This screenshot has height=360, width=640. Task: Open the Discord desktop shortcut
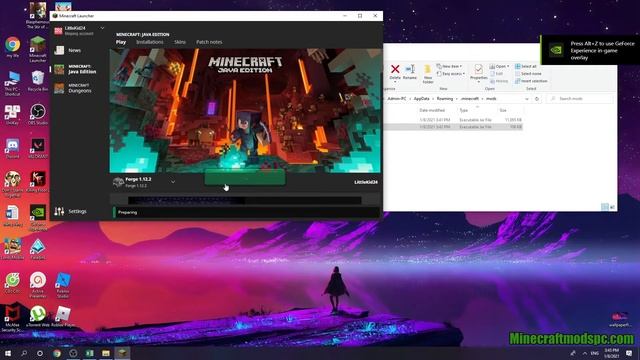[12, 148]
